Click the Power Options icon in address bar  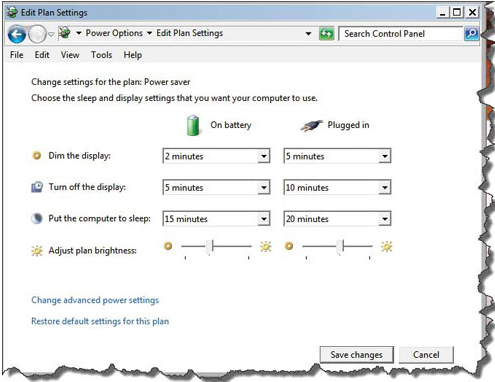(x=65, y=33)
